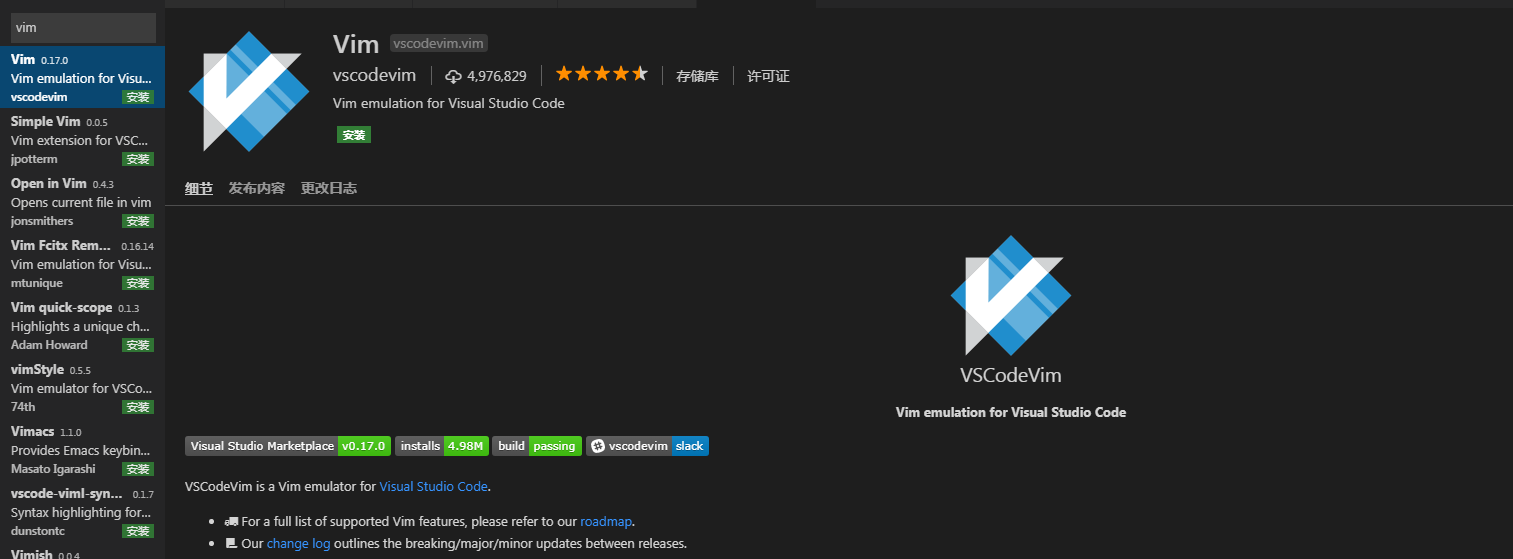This screenshot has height=559, width=1513.
Task: Click the jonsmithers publisher name
Action: 42,221
